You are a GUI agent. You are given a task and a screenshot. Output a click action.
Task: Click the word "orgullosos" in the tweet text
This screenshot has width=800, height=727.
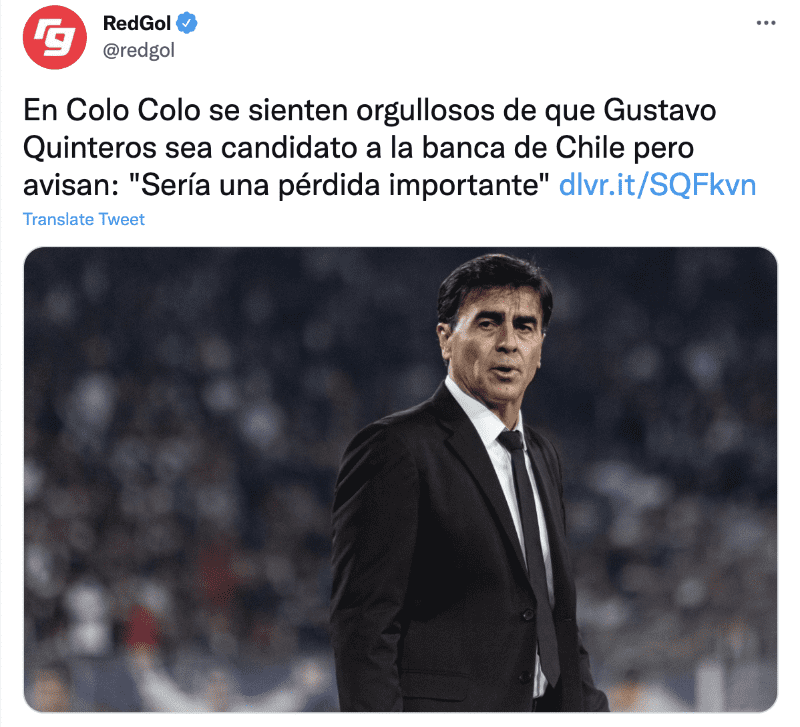click(426, 111)
